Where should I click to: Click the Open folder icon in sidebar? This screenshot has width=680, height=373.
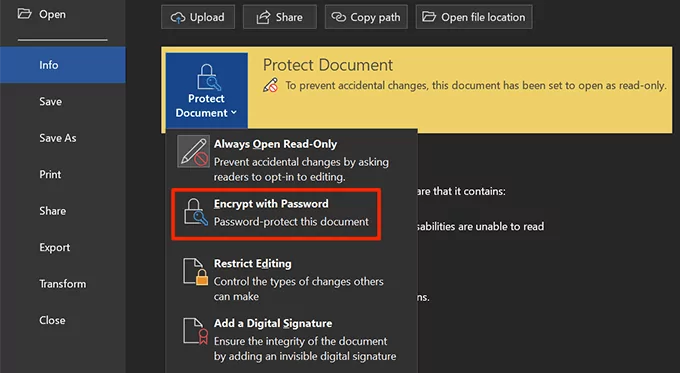24,14
